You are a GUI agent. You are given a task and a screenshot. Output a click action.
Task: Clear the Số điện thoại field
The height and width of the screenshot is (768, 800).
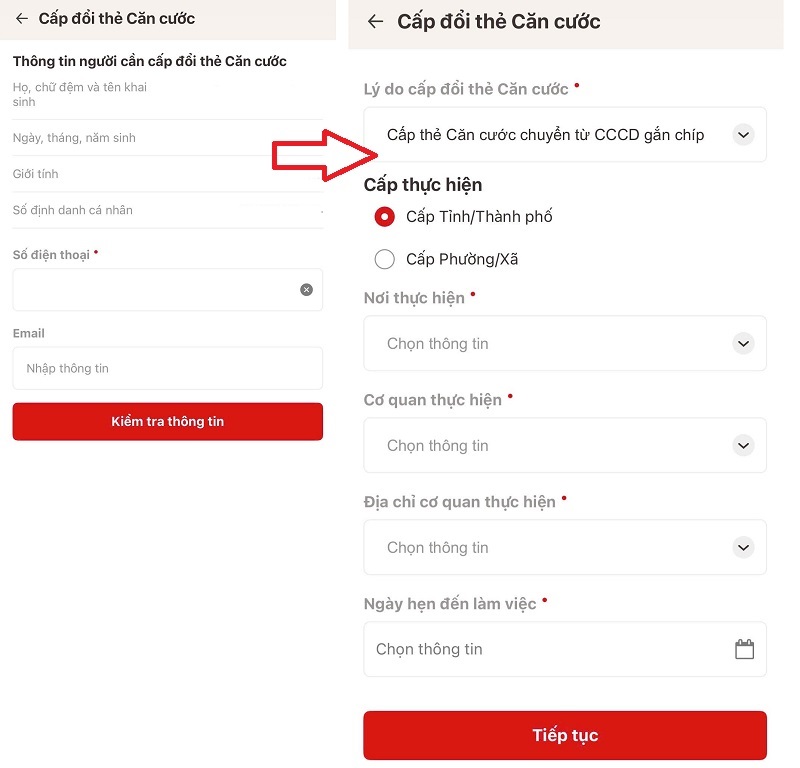306,290
